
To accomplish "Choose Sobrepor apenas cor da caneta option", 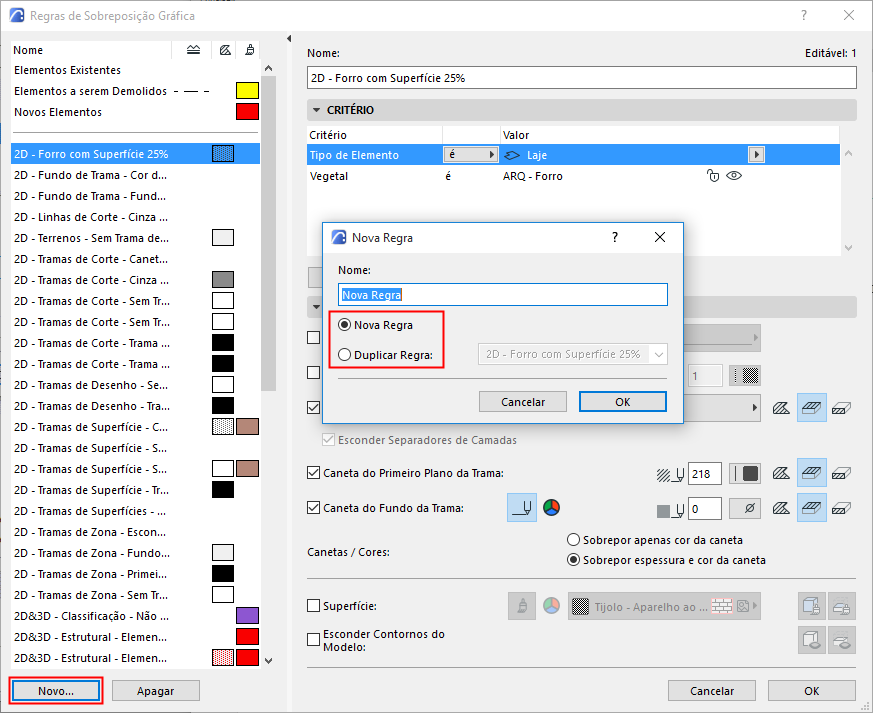I will click(x=573, y=540).
